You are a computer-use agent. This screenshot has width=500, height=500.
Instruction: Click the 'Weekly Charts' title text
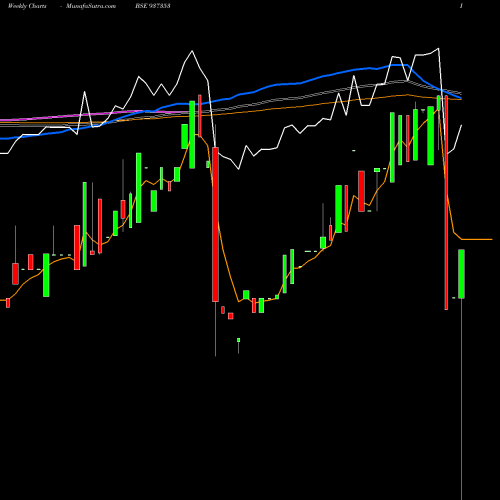pos(27,6)
